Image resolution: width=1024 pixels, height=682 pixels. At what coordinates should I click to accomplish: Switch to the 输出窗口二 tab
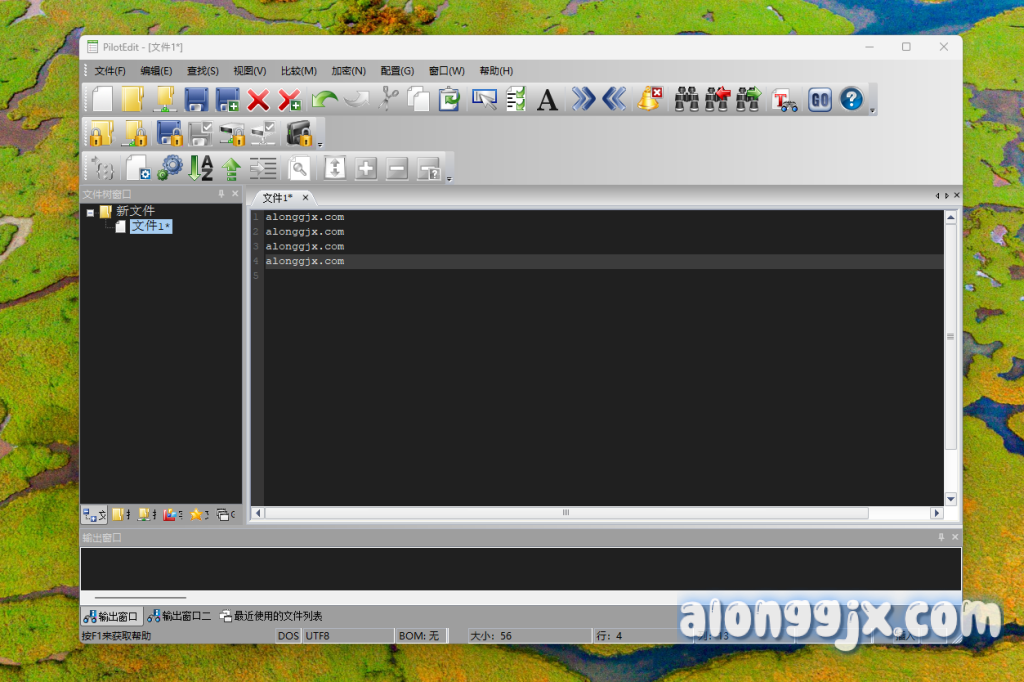coord(179,616)
